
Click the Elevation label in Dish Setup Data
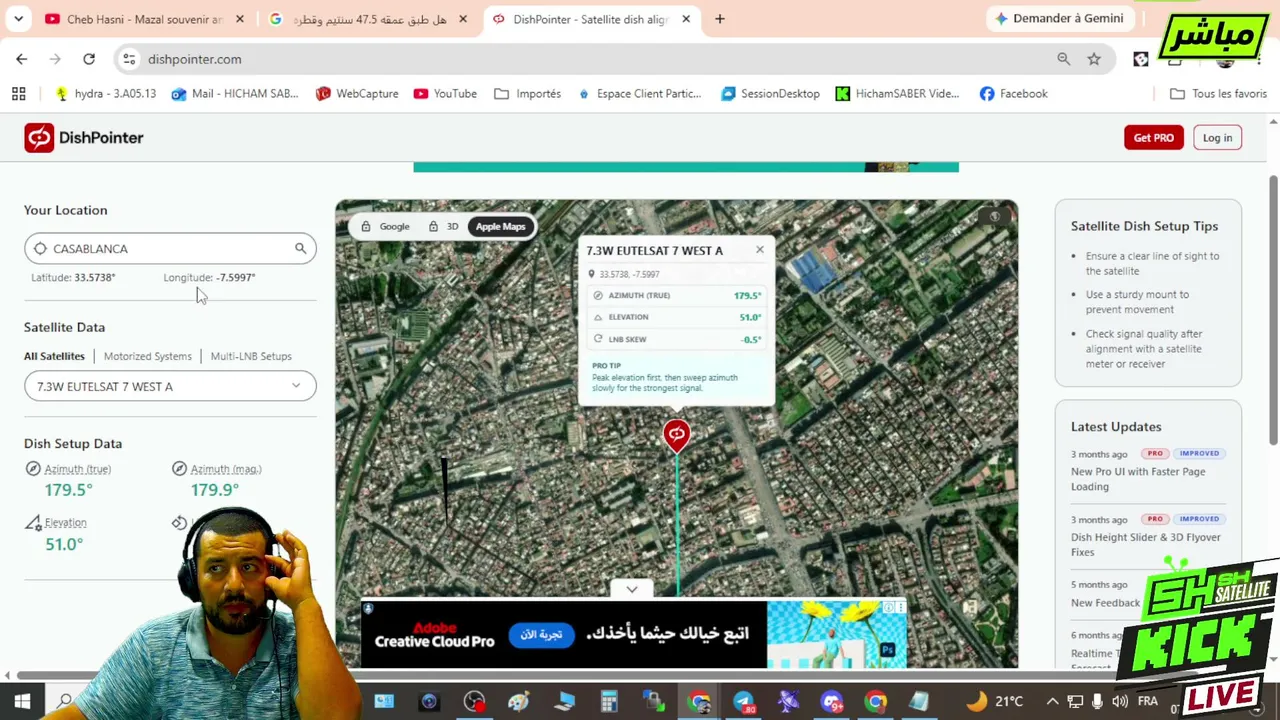pyautogui.click(x=65, y=522)
